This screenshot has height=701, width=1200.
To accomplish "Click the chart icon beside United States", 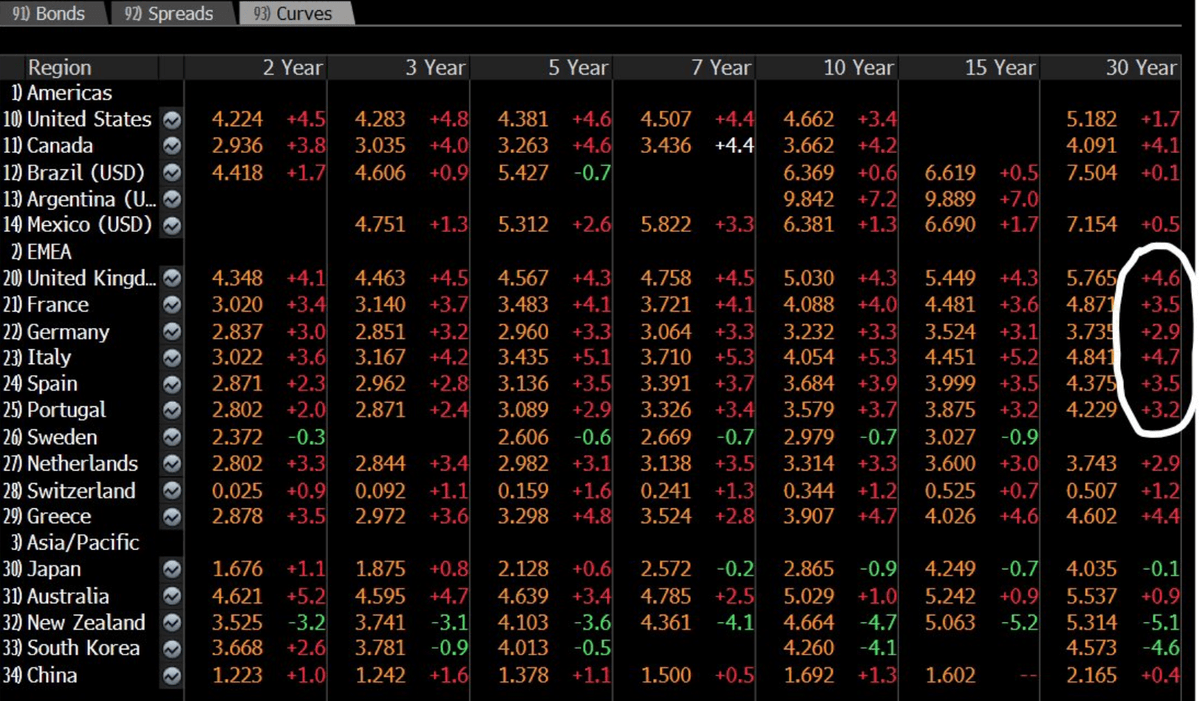I will click(x=172, y=120).
